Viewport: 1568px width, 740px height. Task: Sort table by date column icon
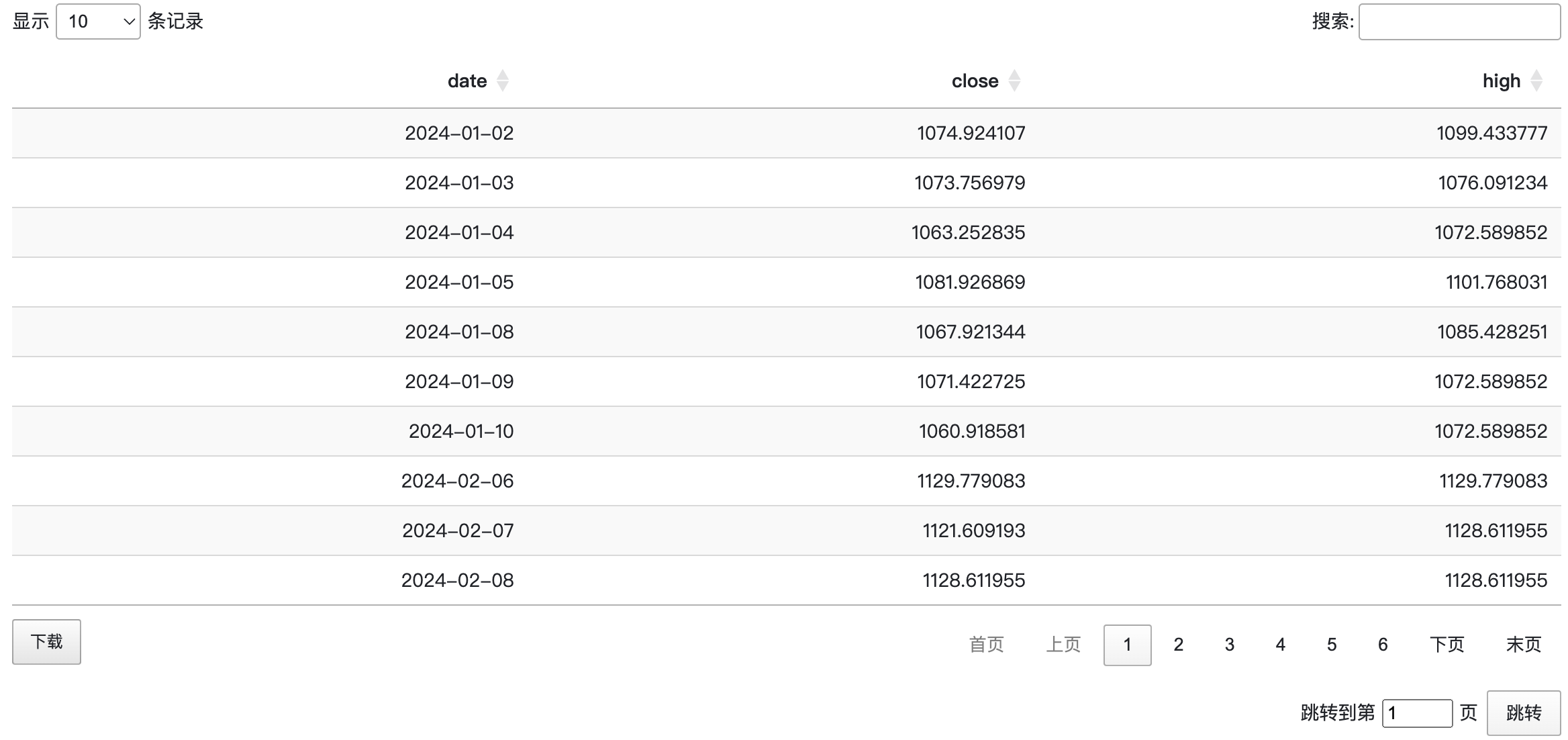pos(502,81)
